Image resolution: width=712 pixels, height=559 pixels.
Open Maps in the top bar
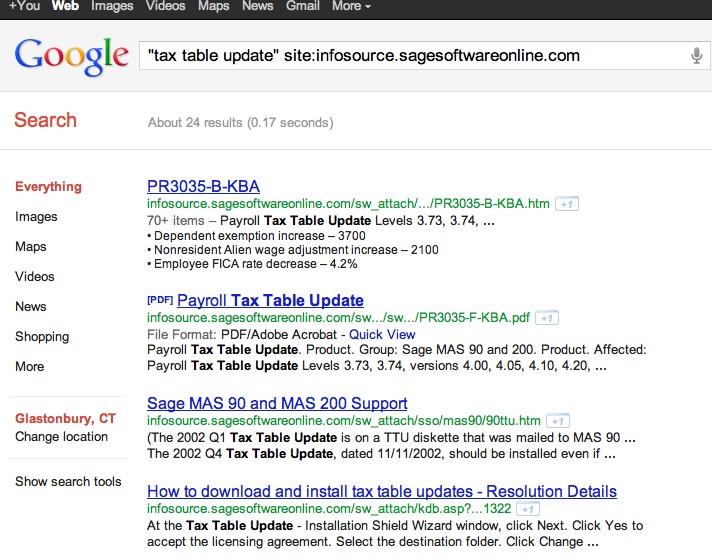tap(213, 6)
